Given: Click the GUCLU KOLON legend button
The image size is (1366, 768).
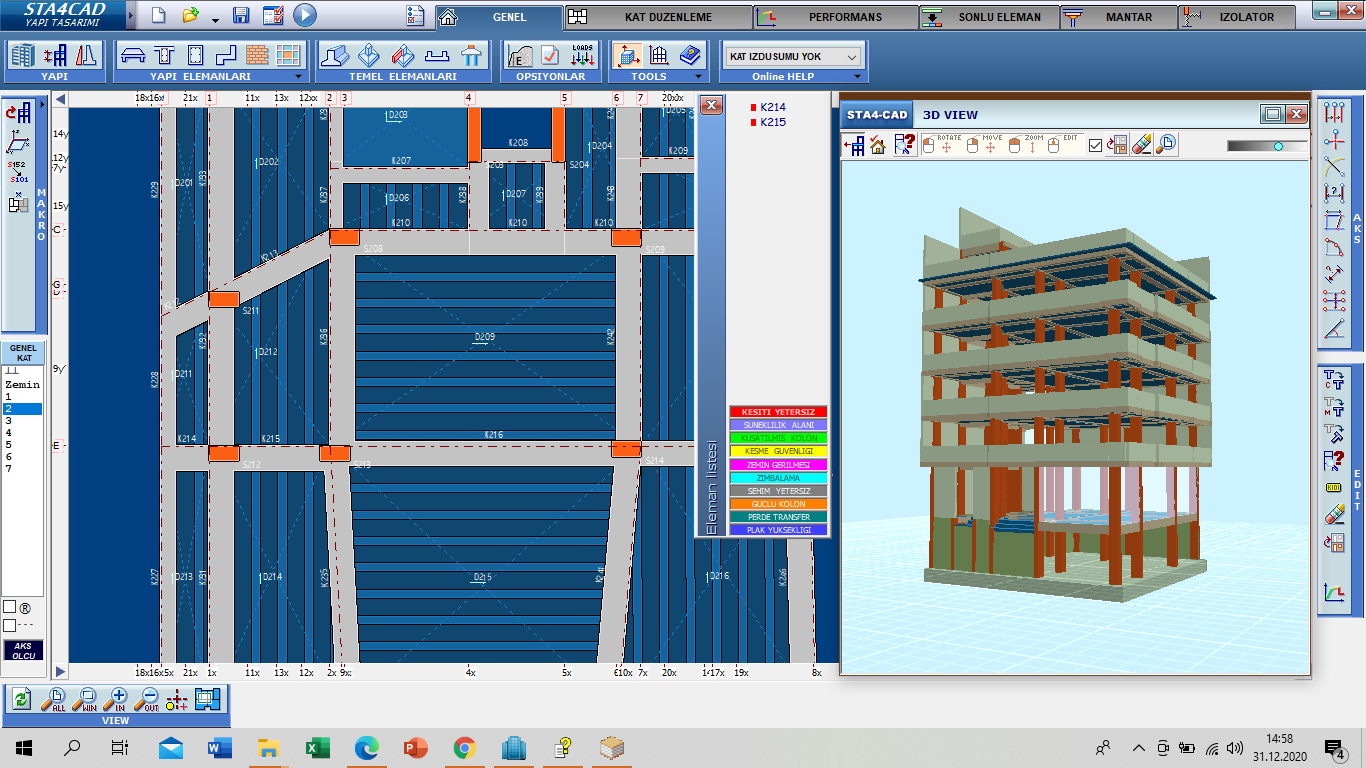Looking at the screenshot, I should coord(778,504).
